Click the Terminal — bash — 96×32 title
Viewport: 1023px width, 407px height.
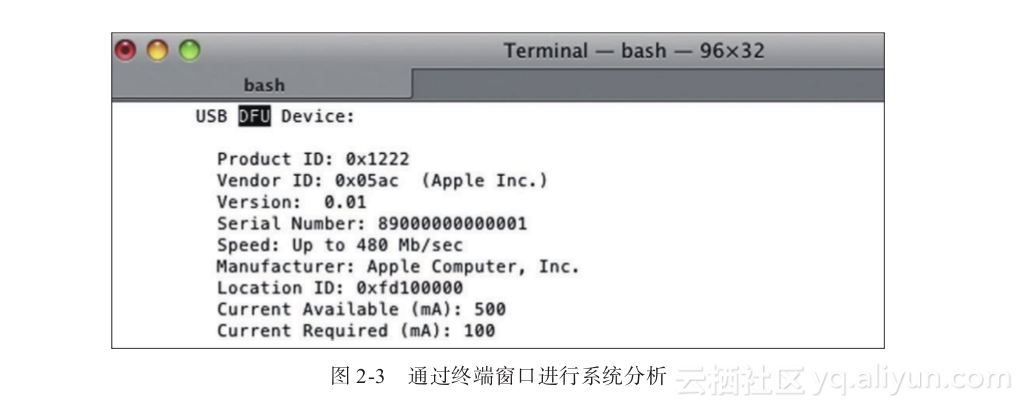(633, 51)
